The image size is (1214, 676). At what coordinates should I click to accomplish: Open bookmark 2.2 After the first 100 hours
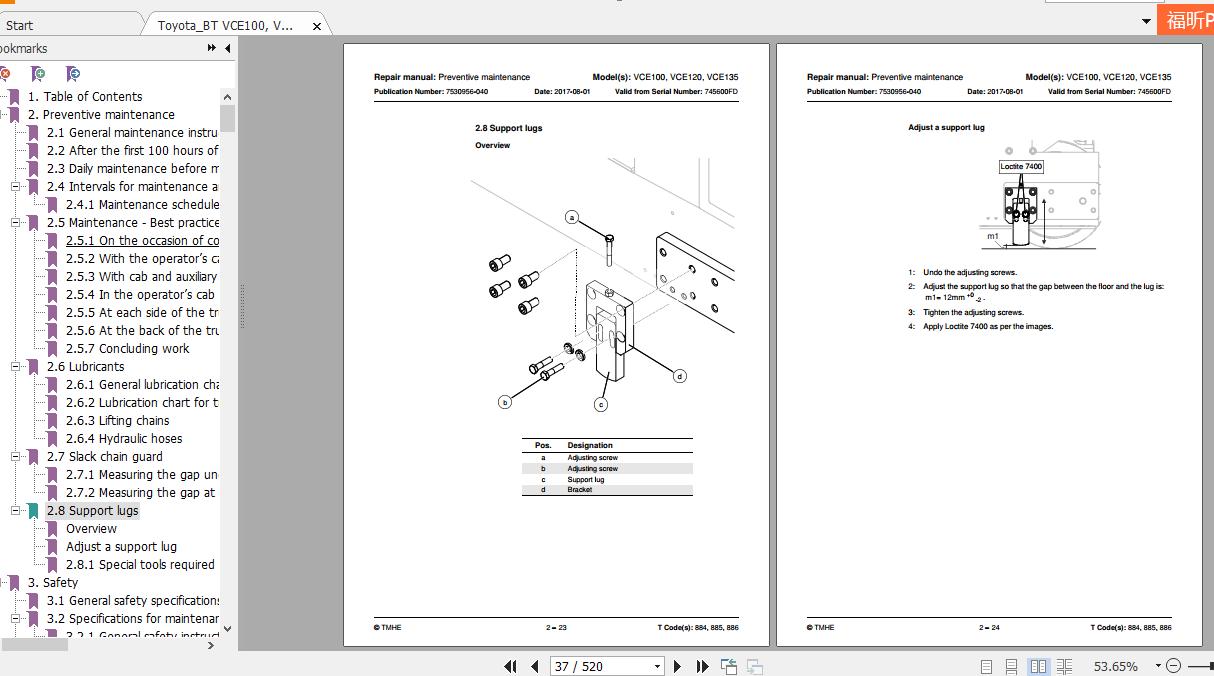[133, 151]
